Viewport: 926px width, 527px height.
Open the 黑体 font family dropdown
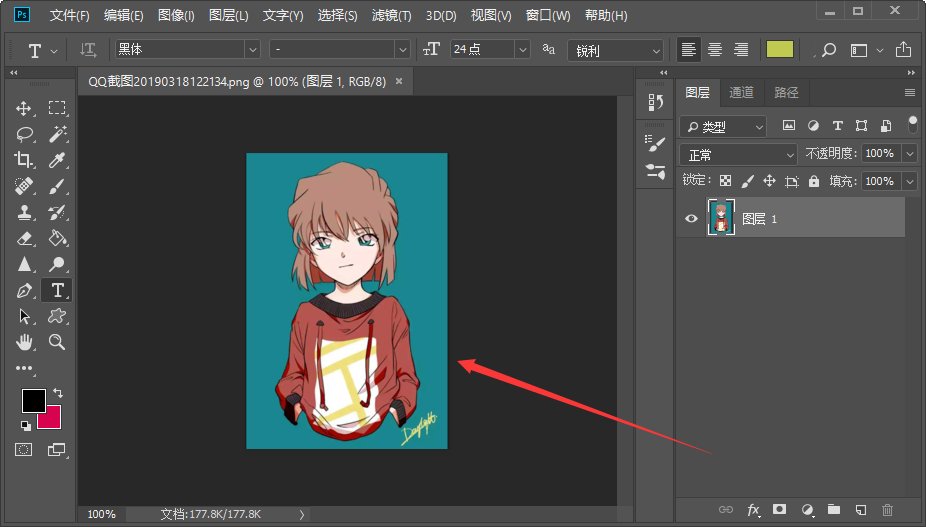pos(253,50)
